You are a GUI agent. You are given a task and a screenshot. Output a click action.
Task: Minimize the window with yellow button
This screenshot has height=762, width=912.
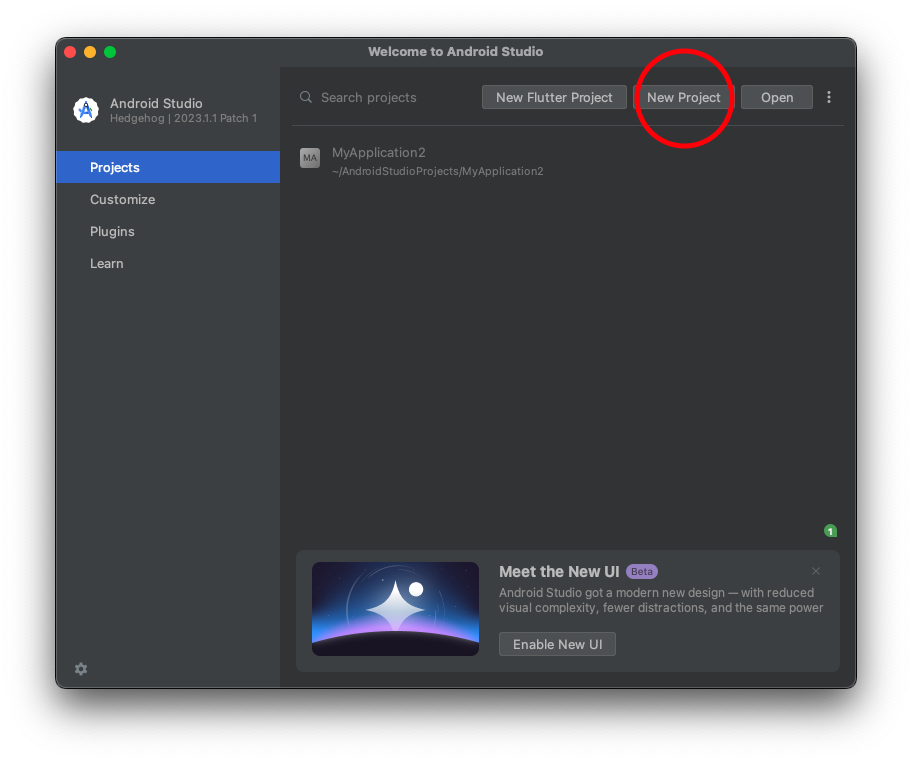coord(90,52)
